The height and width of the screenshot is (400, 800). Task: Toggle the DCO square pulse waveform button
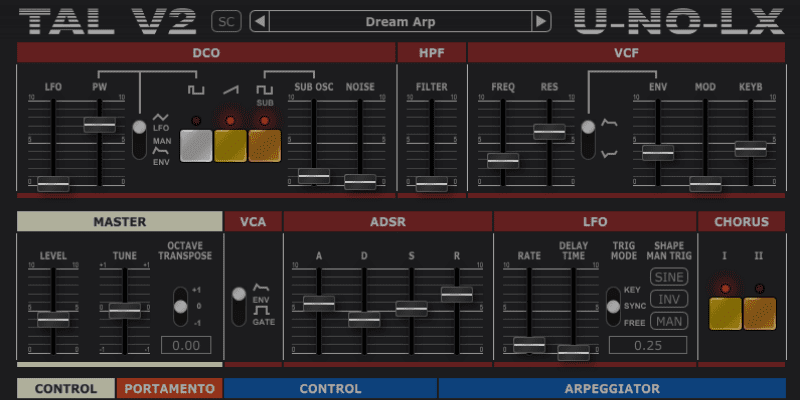196,146
